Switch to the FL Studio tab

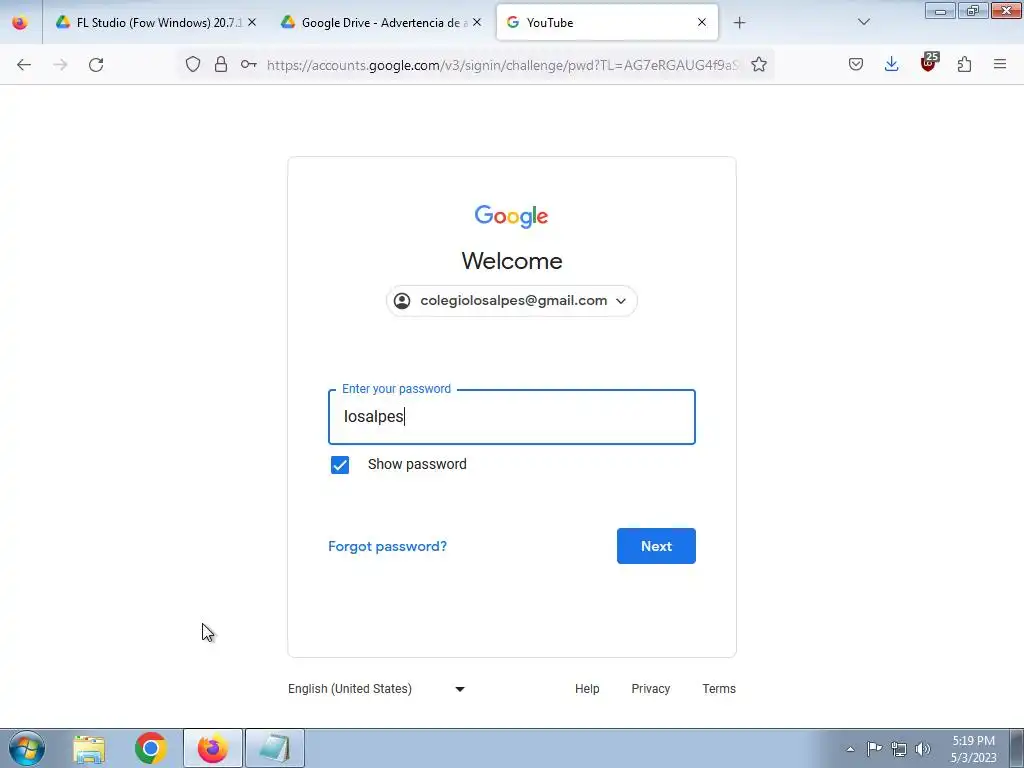point(156,23)
